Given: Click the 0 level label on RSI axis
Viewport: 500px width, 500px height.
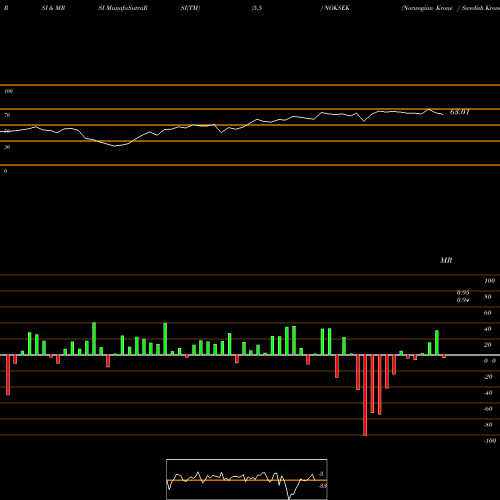Looking at the screenshot, I should (x=5, y=171).
